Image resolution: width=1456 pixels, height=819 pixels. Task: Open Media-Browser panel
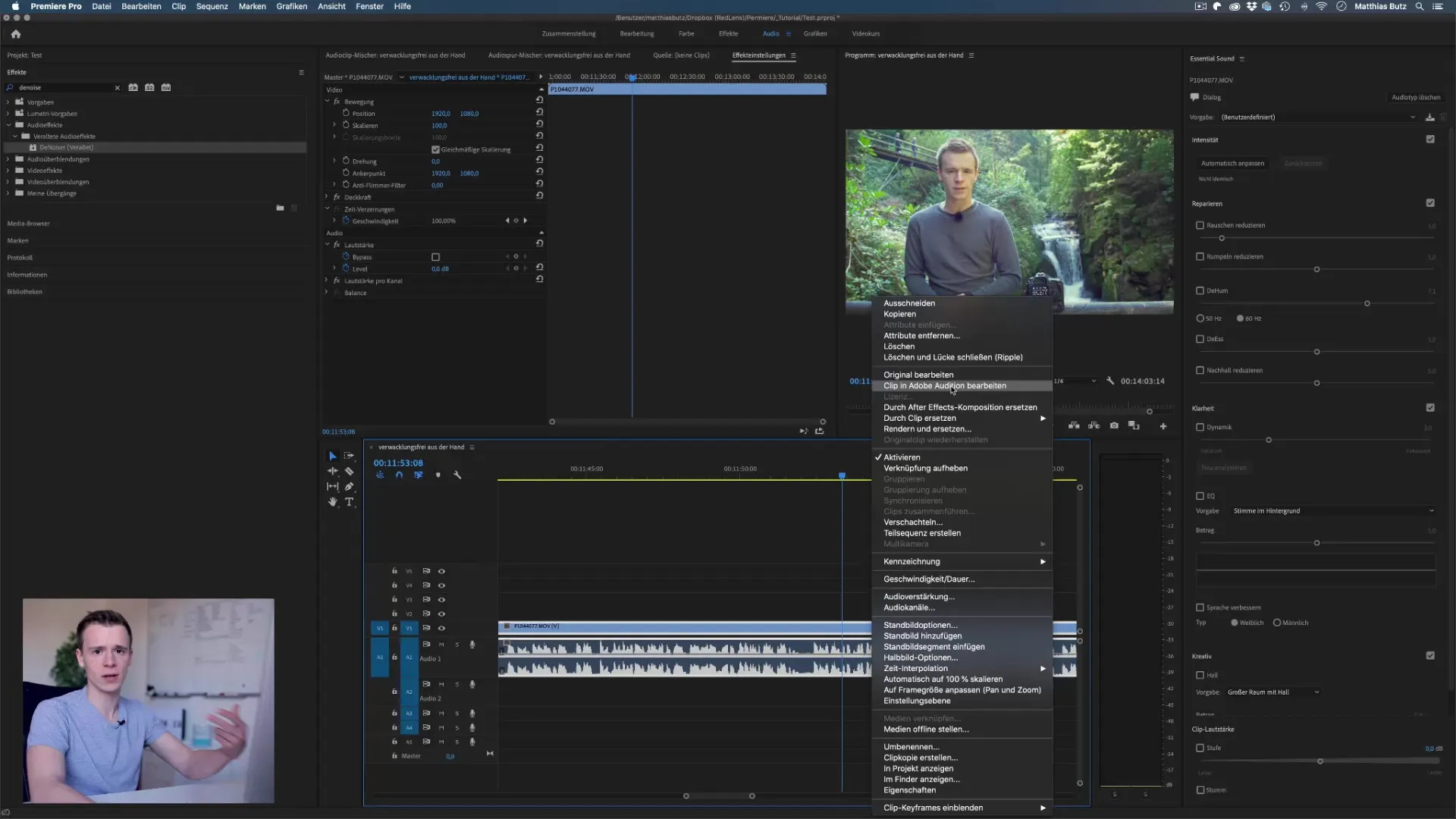click(28, 223)
